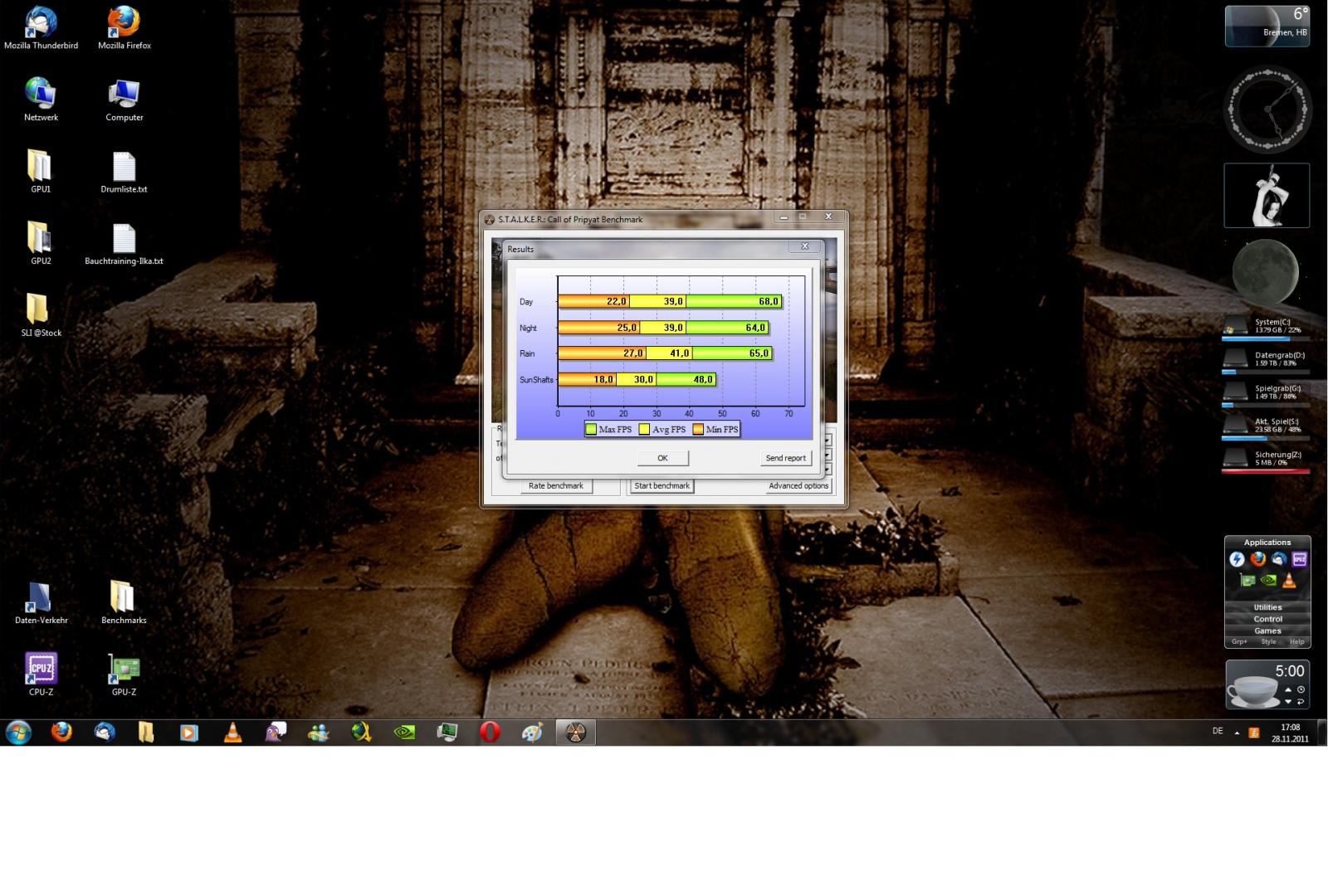
Task: Open Windows Explorer from the taskbar
Action: click(x=147, y=733)
